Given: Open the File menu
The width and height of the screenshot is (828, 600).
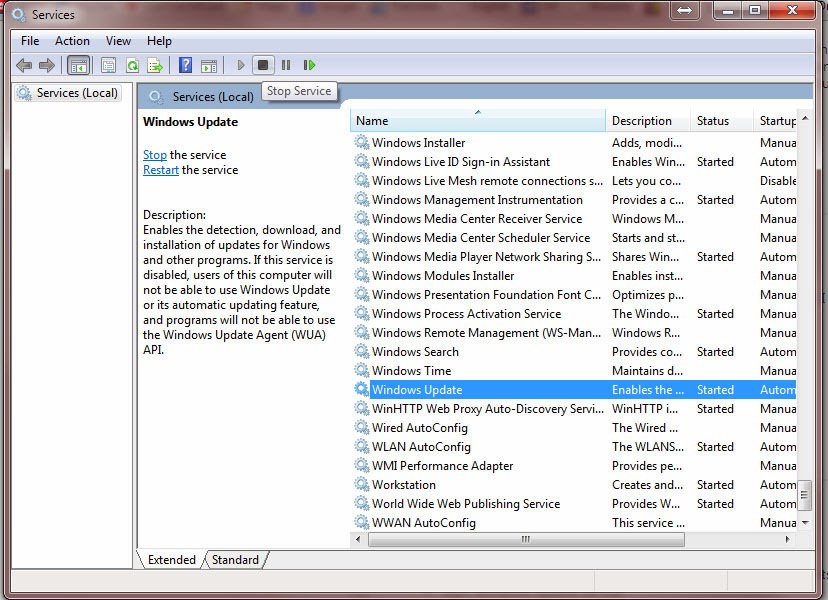Looking at the screenshot, I should pos(30,41).
